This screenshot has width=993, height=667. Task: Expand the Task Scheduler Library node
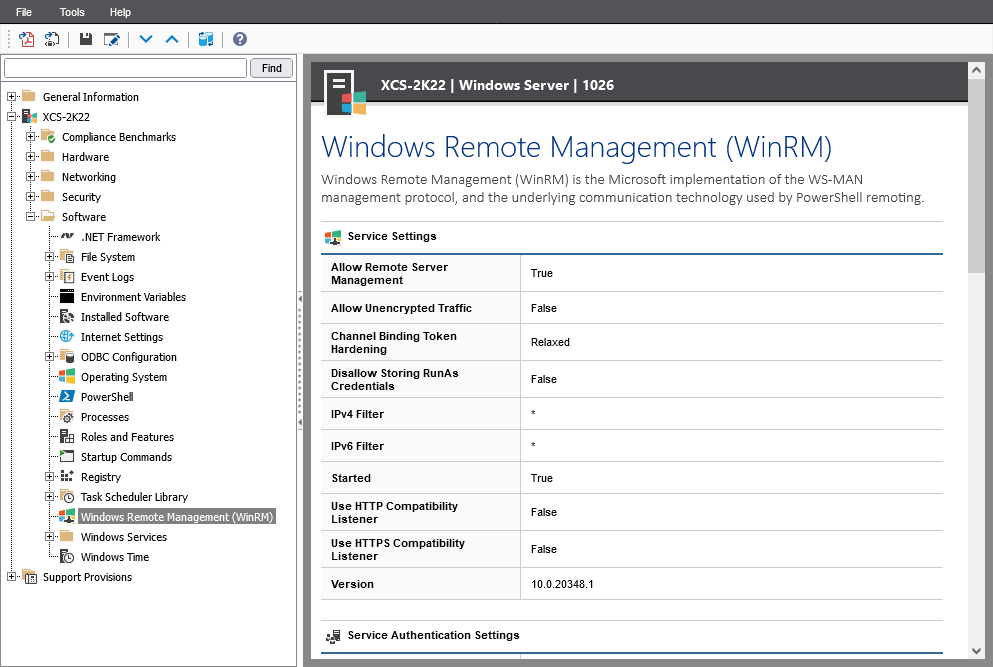49,497
